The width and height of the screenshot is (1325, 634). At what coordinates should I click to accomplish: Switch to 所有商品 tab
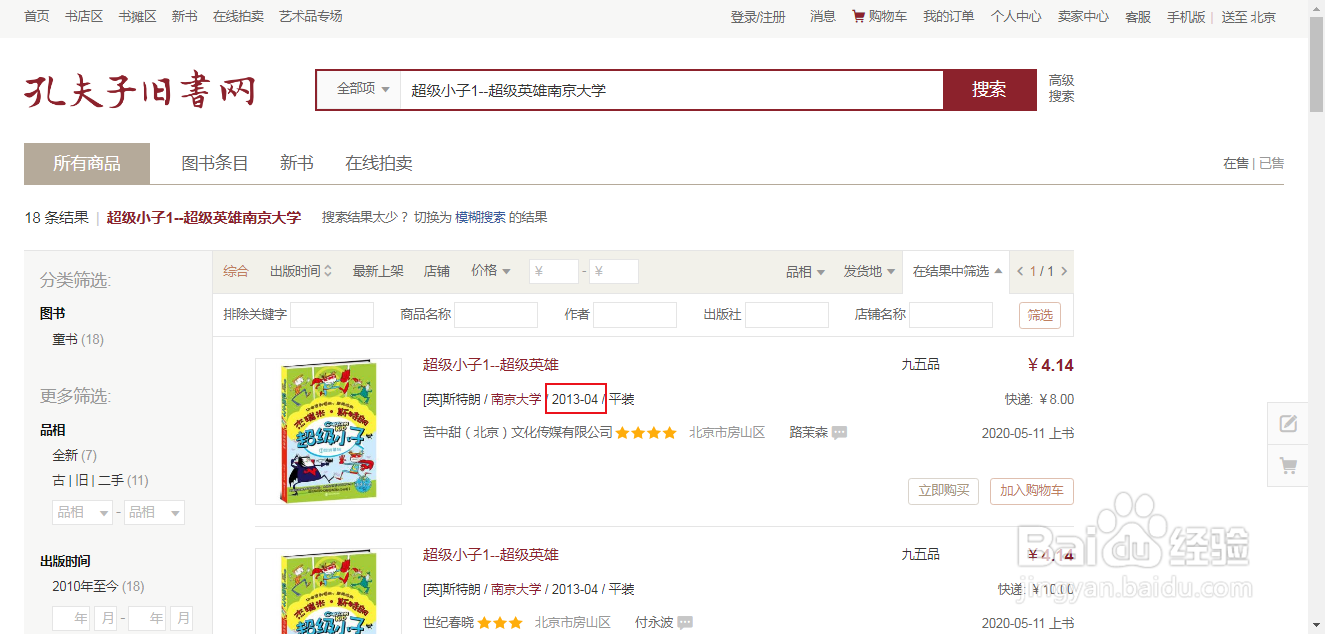[x=87, y=164]
